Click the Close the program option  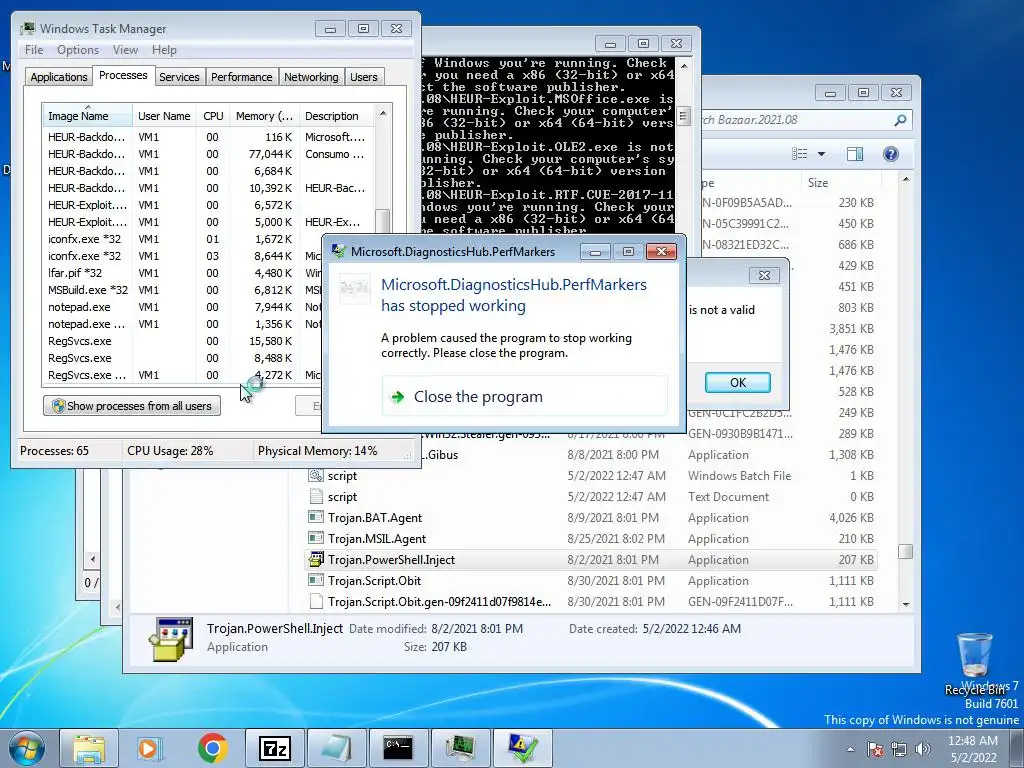(x=525, y=396)
